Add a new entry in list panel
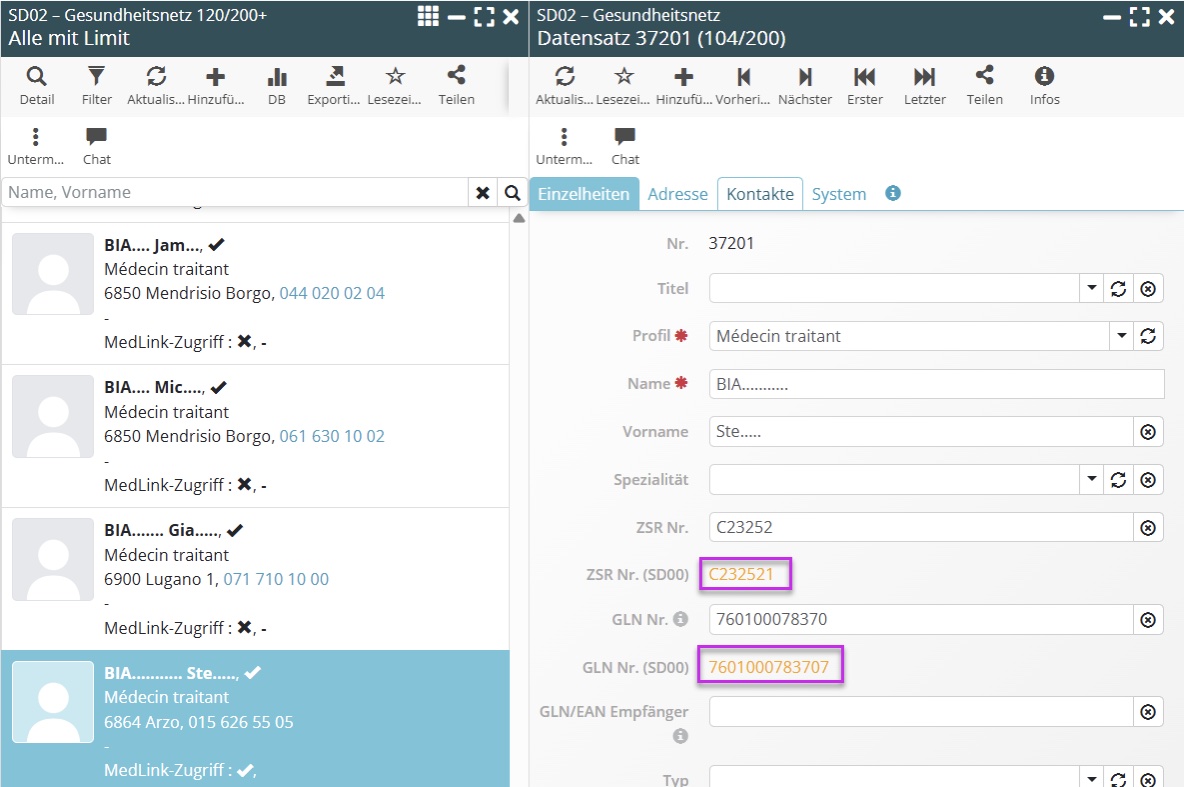 pyautogui.click(x=215, y=86)
